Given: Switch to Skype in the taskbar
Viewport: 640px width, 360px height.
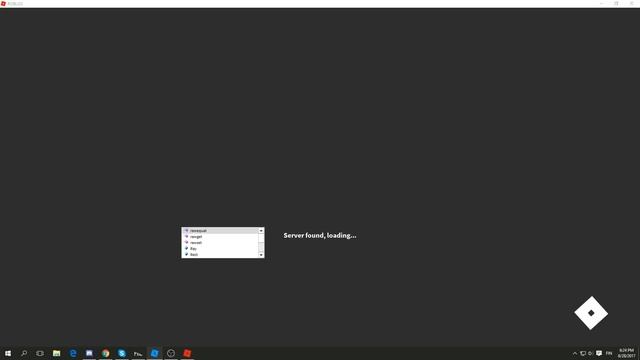Looking at the screenshot, I should (x=122, y=353).
